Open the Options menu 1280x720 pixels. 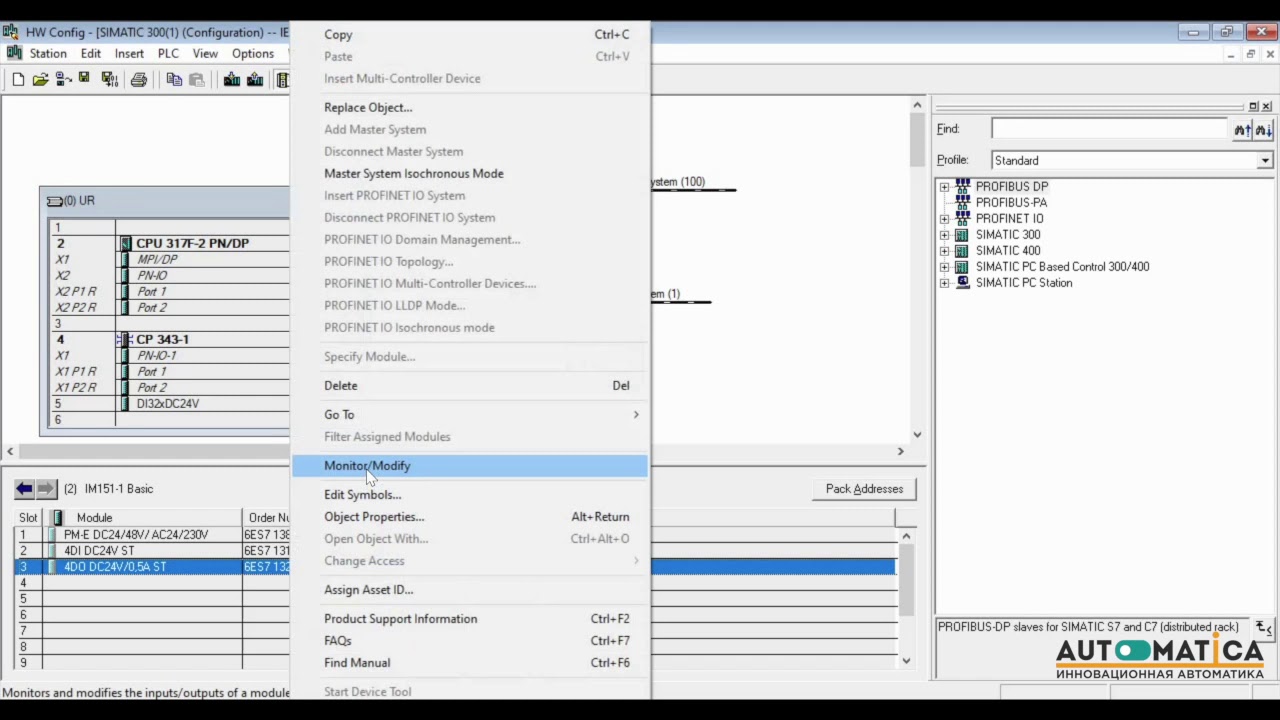(253, 54)
